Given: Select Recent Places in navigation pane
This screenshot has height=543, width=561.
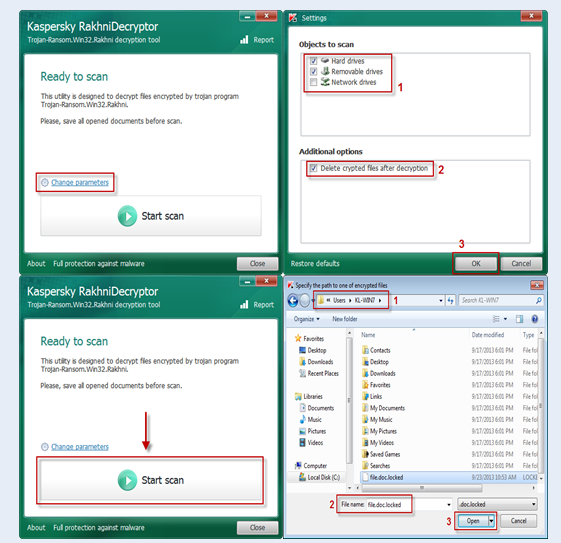Looking at the screenshot, I should tap(319, 373).
